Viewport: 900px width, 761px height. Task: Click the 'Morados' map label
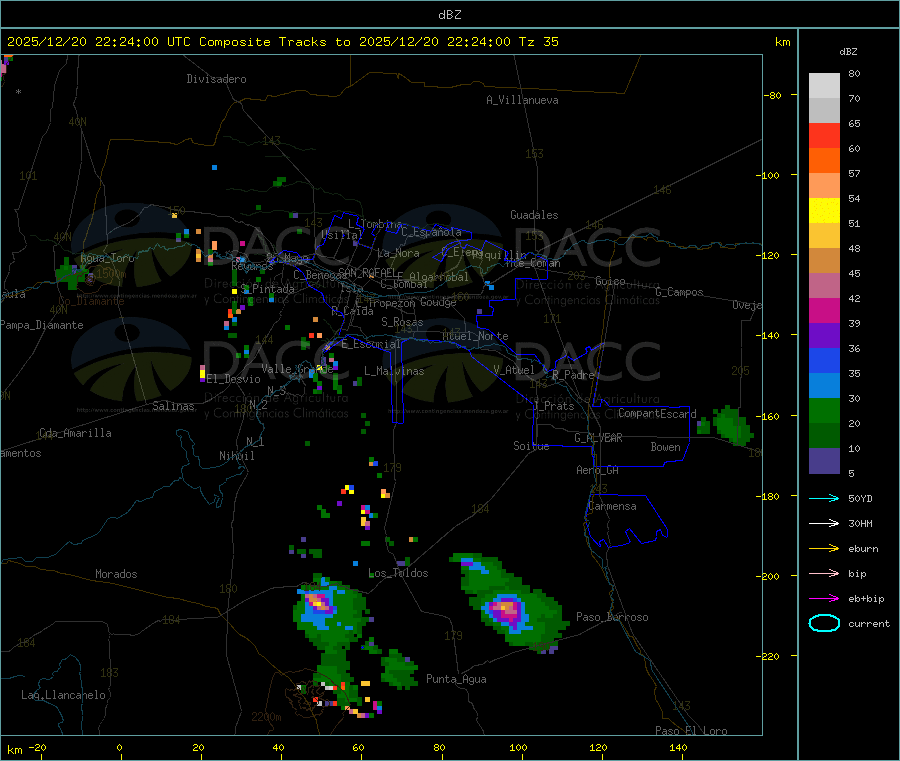[116, 574]
